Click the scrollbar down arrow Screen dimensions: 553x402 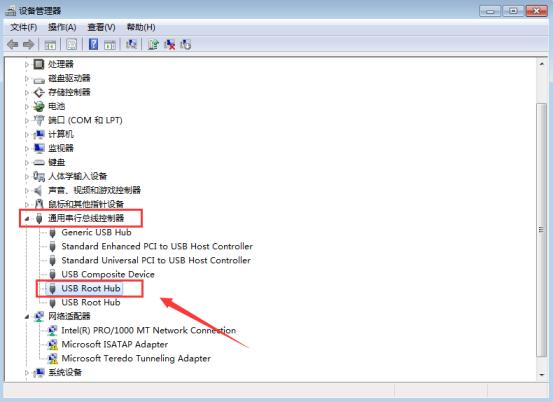(541, 375)
